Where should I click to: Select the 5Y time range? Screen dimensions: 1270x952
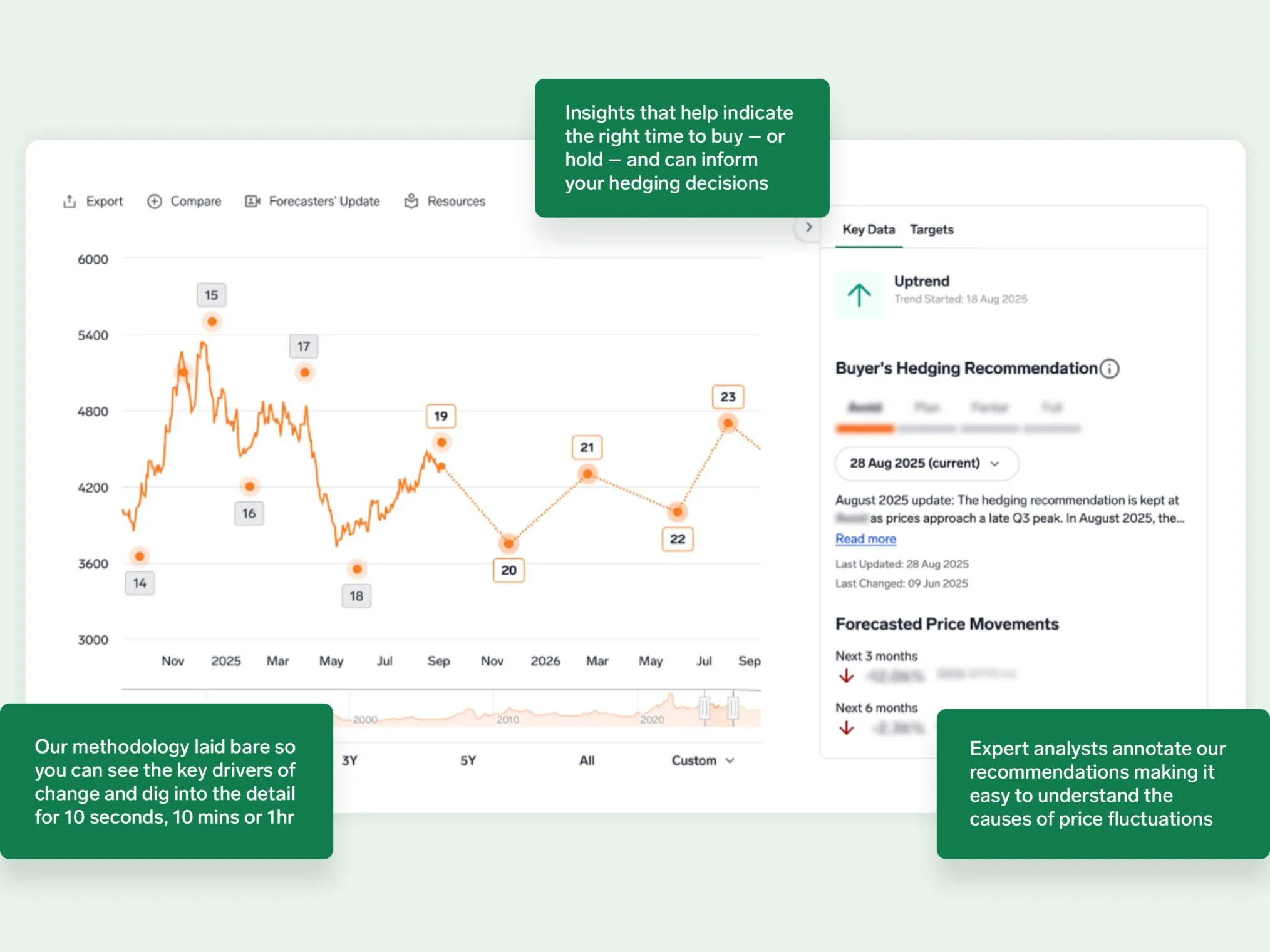click(x=468, y=760)
